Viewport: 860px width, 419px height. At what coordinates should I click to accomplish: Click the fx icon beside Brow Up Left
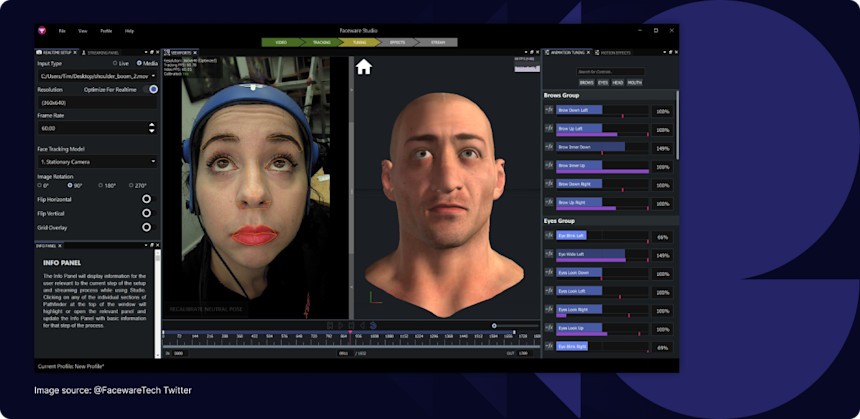pyautogui.click(x=548, y=128)
